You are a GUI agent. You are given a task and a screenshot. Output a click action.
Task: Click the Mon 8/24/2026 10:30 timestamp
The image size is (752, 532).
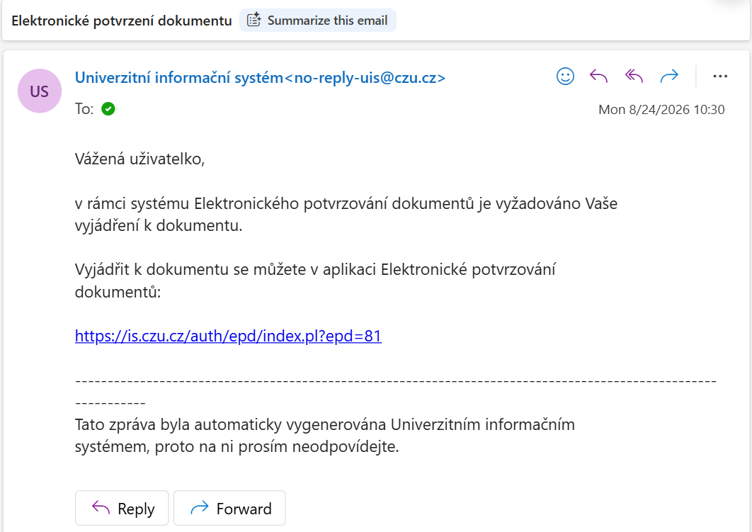coord(661,109)
